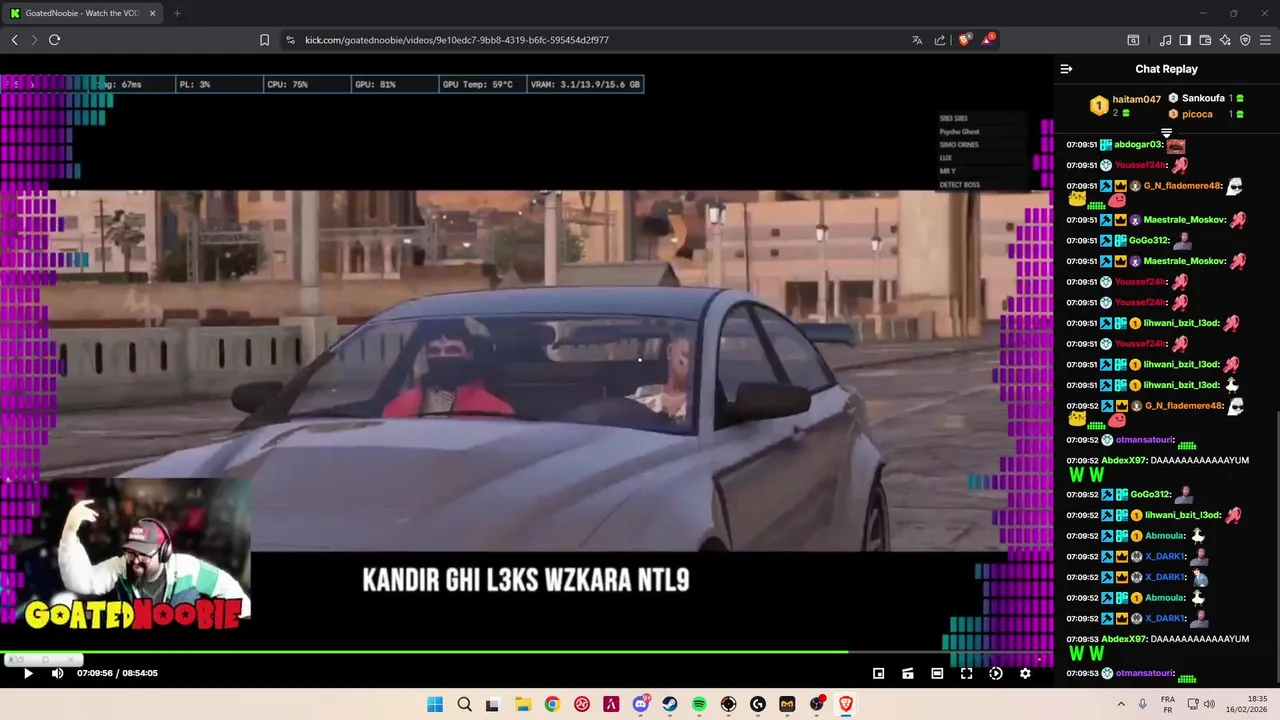The width and height of the screenshot is (1280, 720).
Task: Click the video time 07:09:56 display
Action: click(x=94, y=673)
